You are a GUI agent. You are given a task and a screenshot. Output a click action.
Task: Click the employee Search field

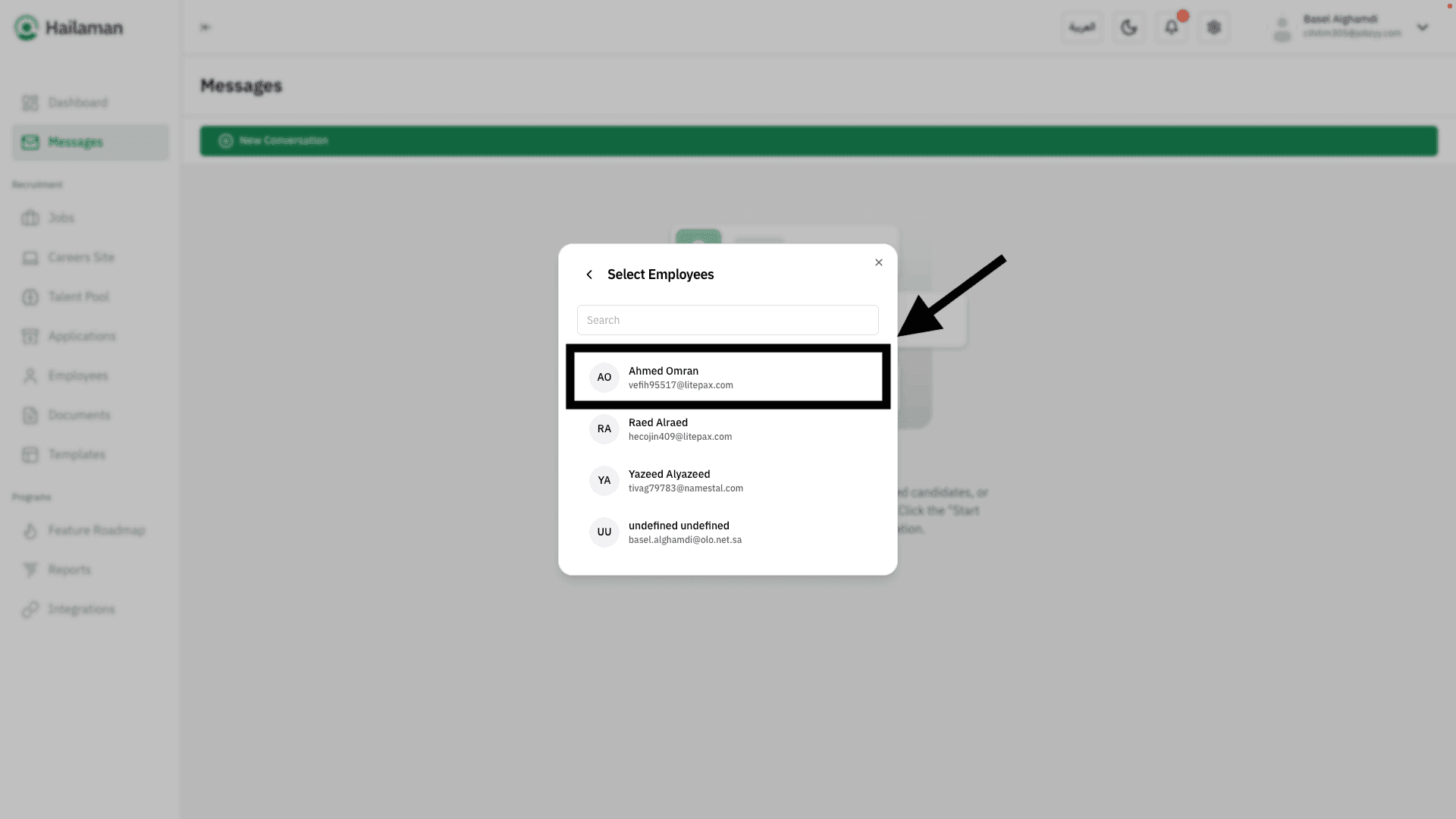pyautogui.click(x=727, y=320)
